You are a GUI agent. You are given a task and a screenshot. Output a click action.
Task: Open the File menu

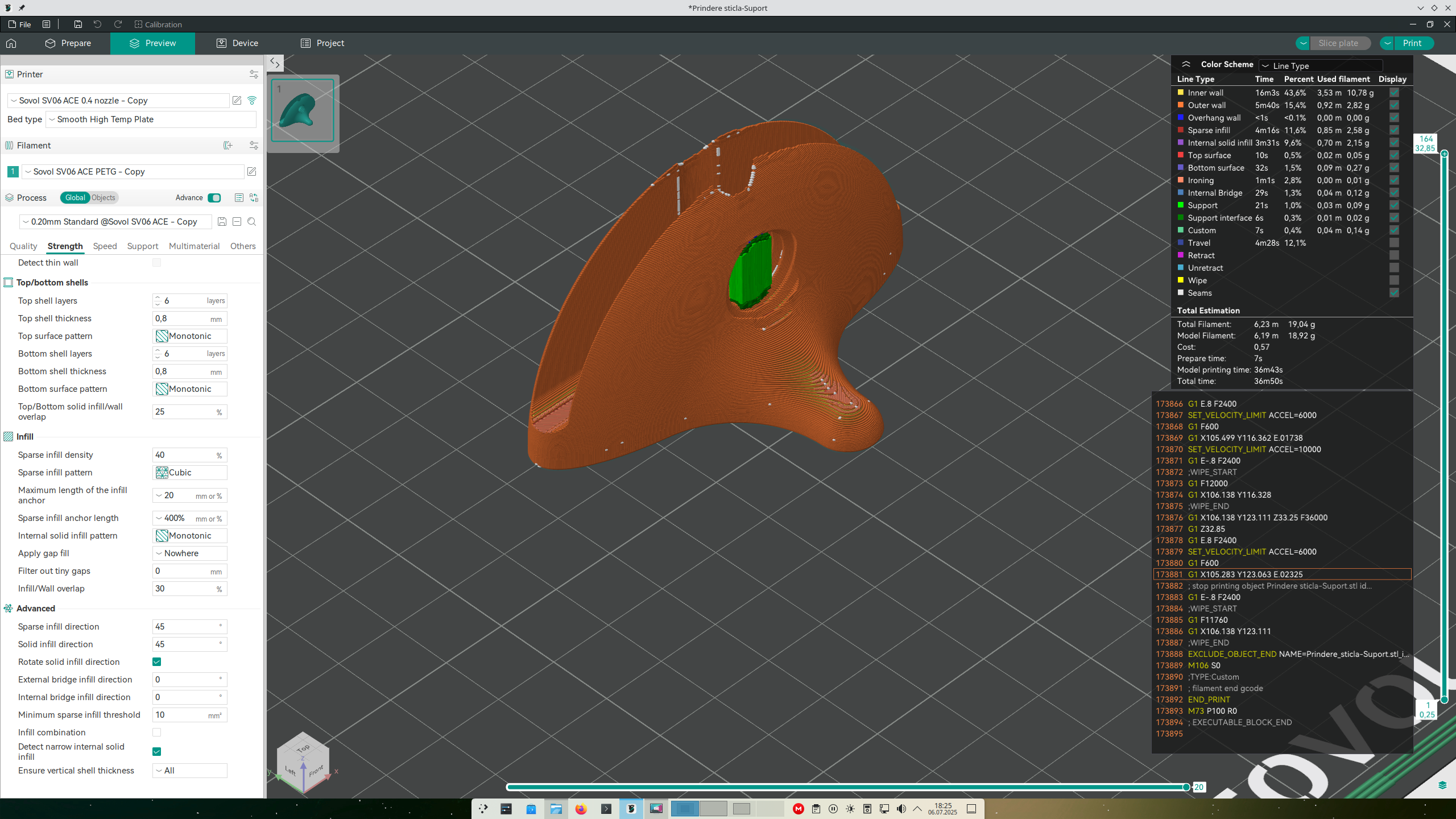click(x=20, y=24)
